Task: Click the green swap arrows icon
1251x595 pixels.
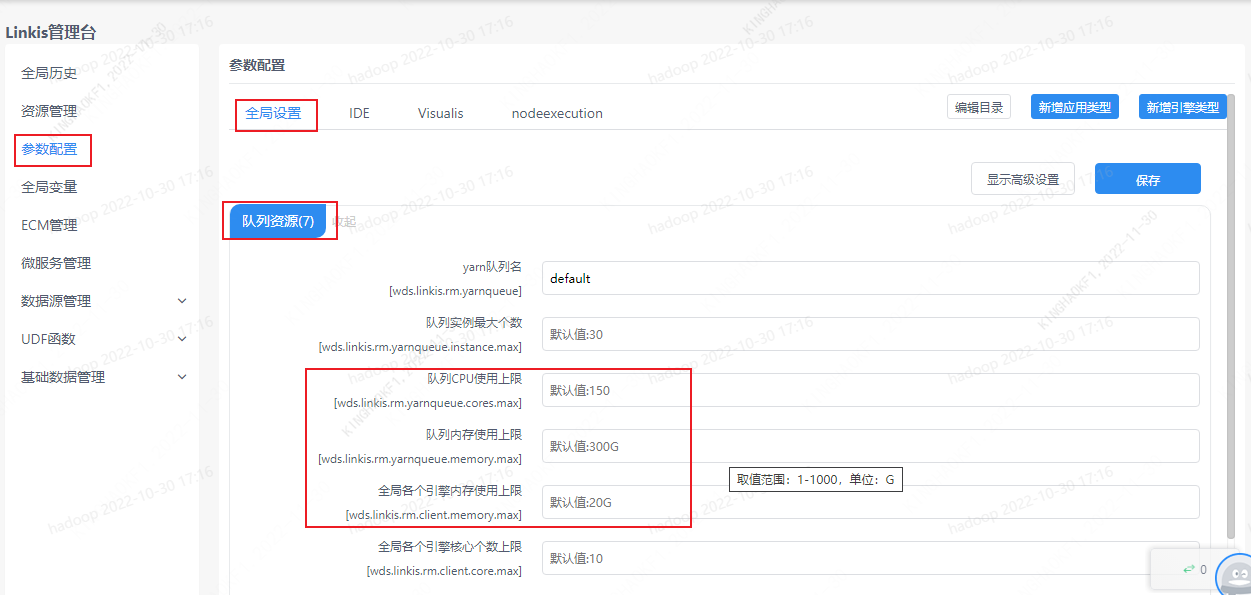Action: (1188, 569)
